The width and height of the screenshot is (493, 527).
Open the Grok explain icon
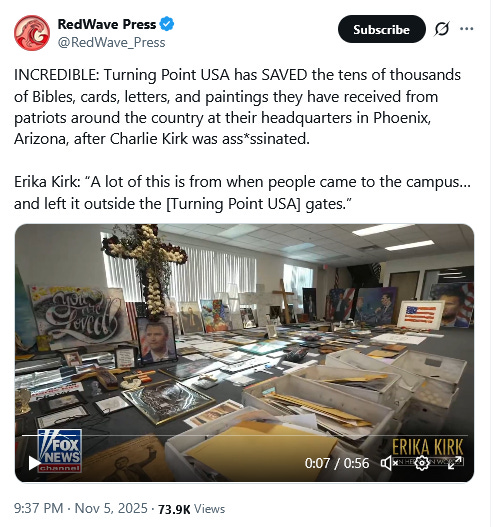[441, 29]
